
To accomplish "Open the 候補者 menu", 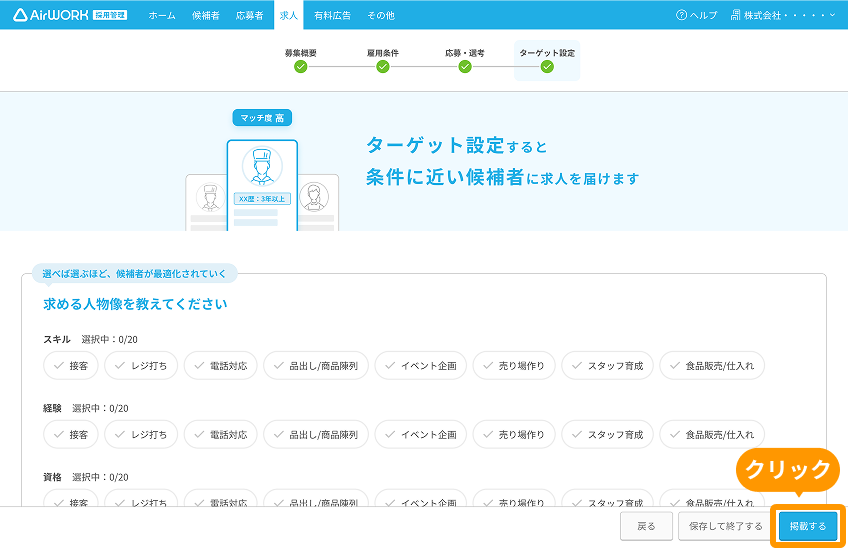I will click(x=206, y=16).
